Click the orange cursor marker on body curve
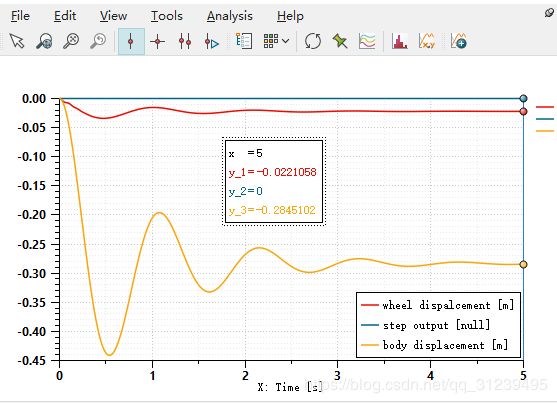Viewport: 557px width, 403px height. pos(523,264)
